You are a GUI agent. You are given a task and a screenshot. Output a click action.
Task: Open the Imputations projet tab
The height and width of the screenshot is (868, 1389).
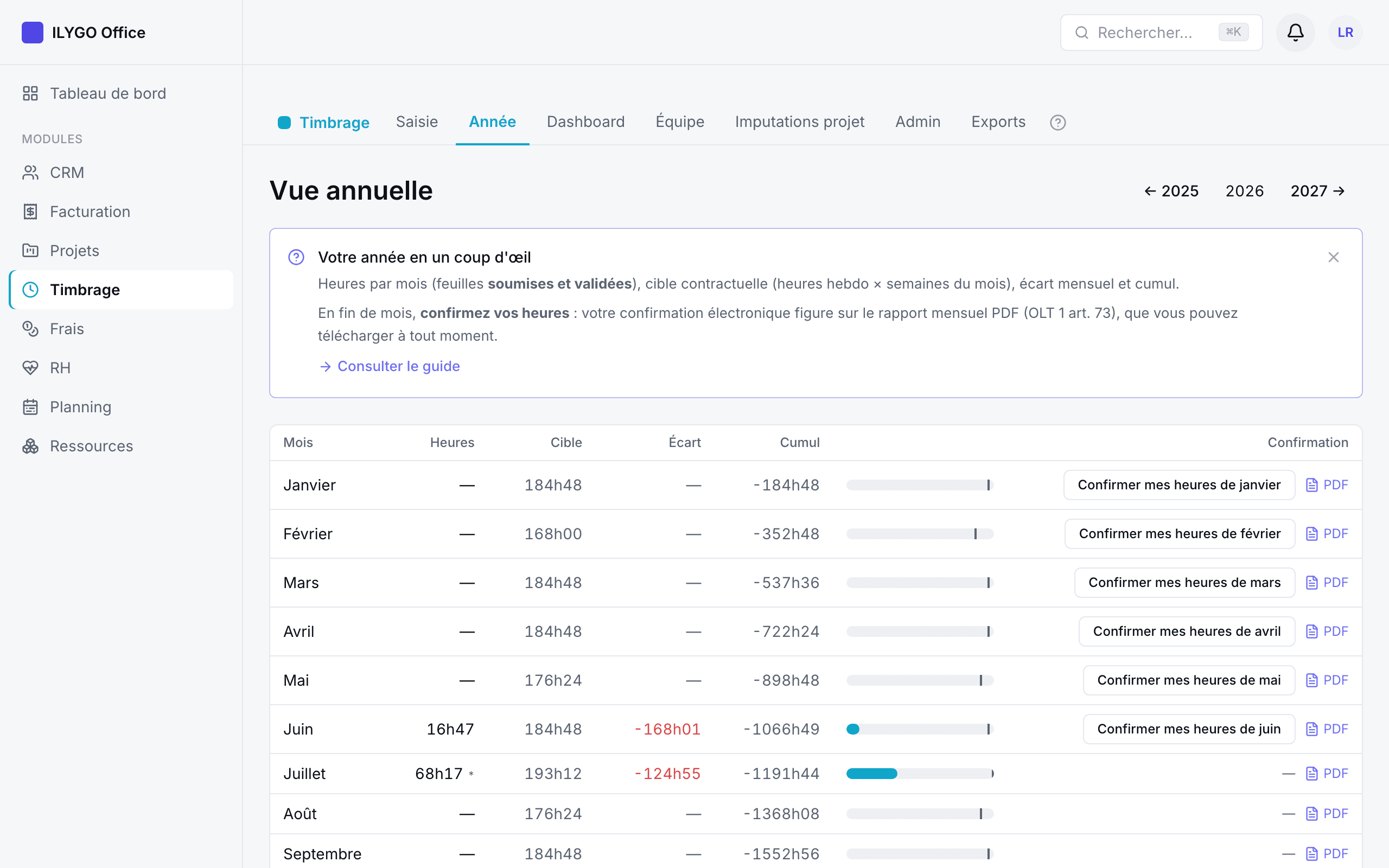click(x=800, y=122)
